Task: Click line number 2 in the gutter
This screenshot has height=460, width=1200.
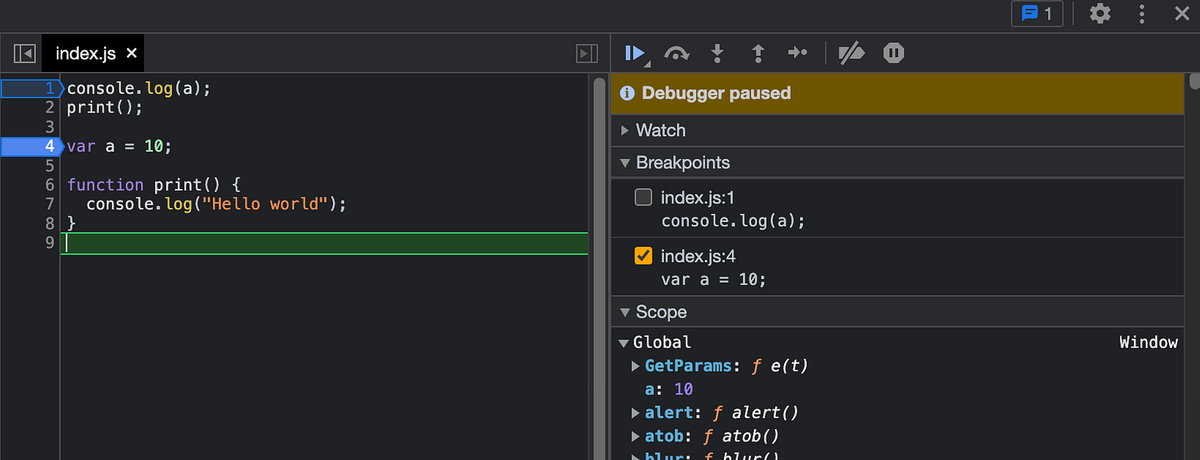Action: click(48, 108)
